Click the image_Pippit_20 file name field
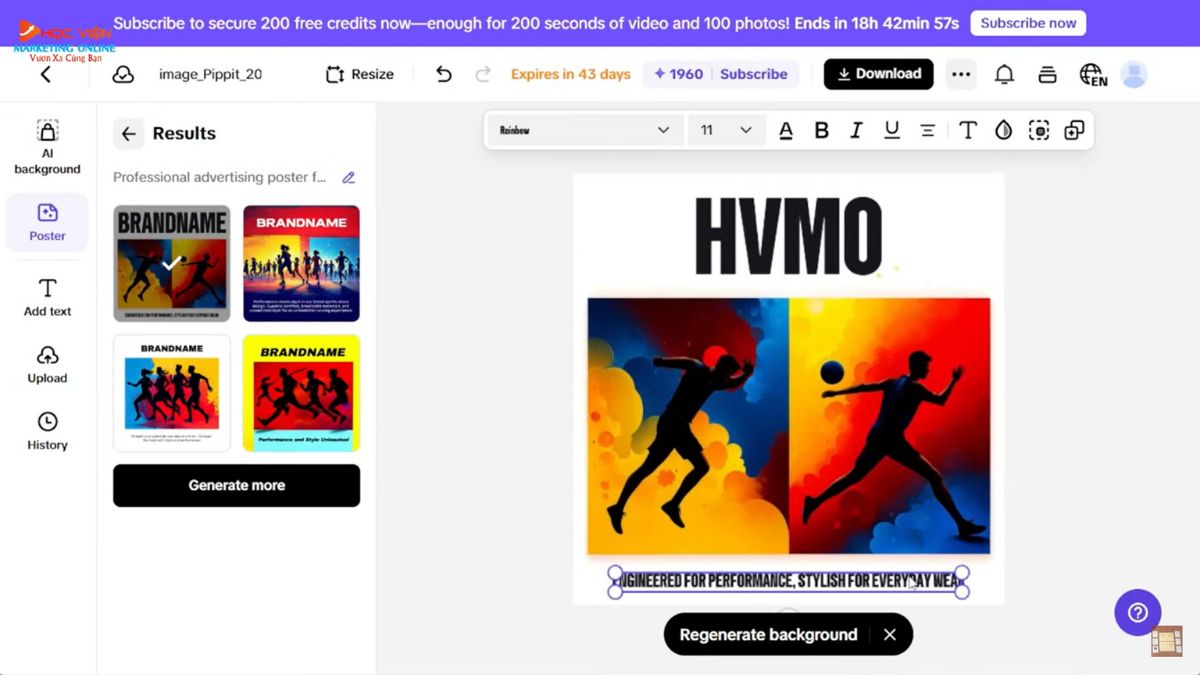This screenshot has width=1200, height=675. [210, 74]
